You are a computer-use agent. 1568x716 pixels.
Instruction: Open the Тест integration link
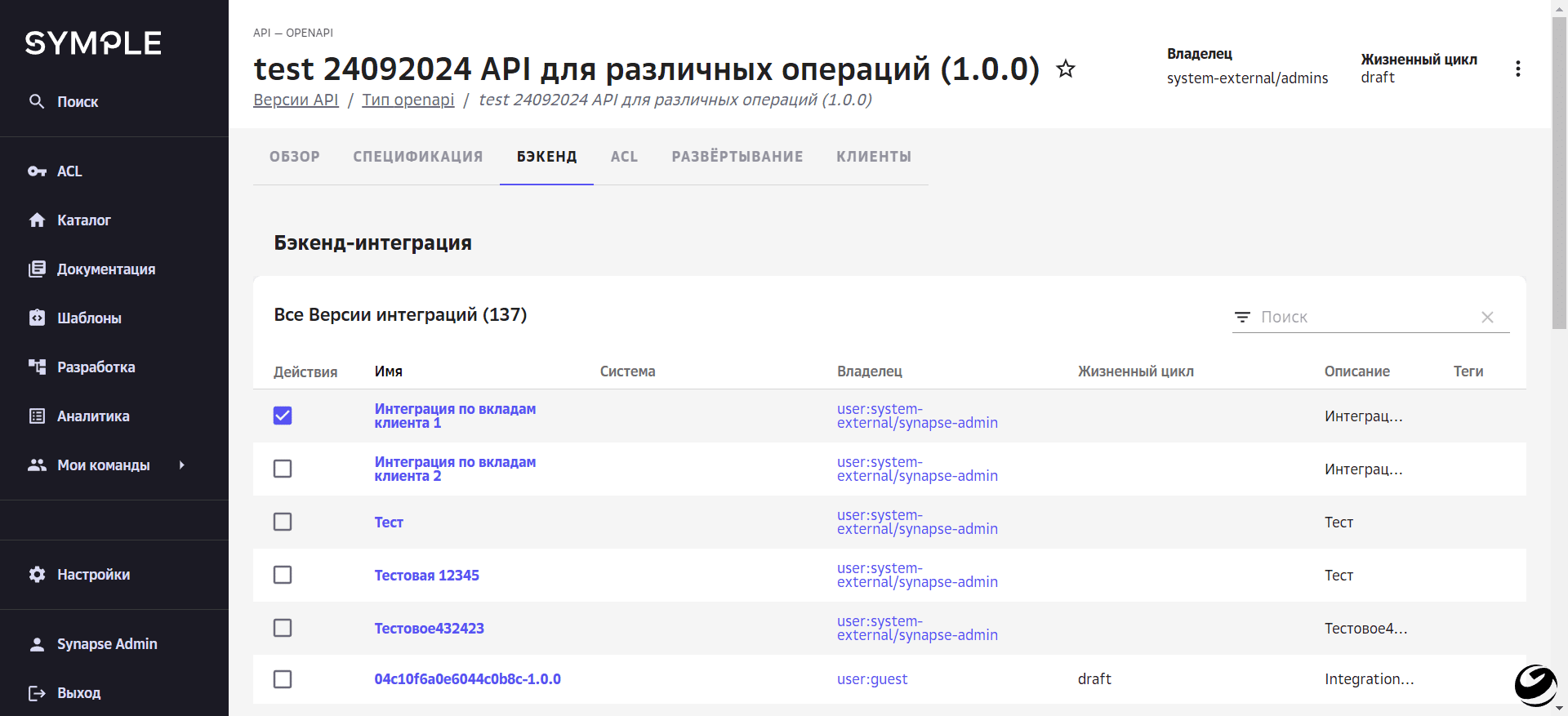[389, 523]
